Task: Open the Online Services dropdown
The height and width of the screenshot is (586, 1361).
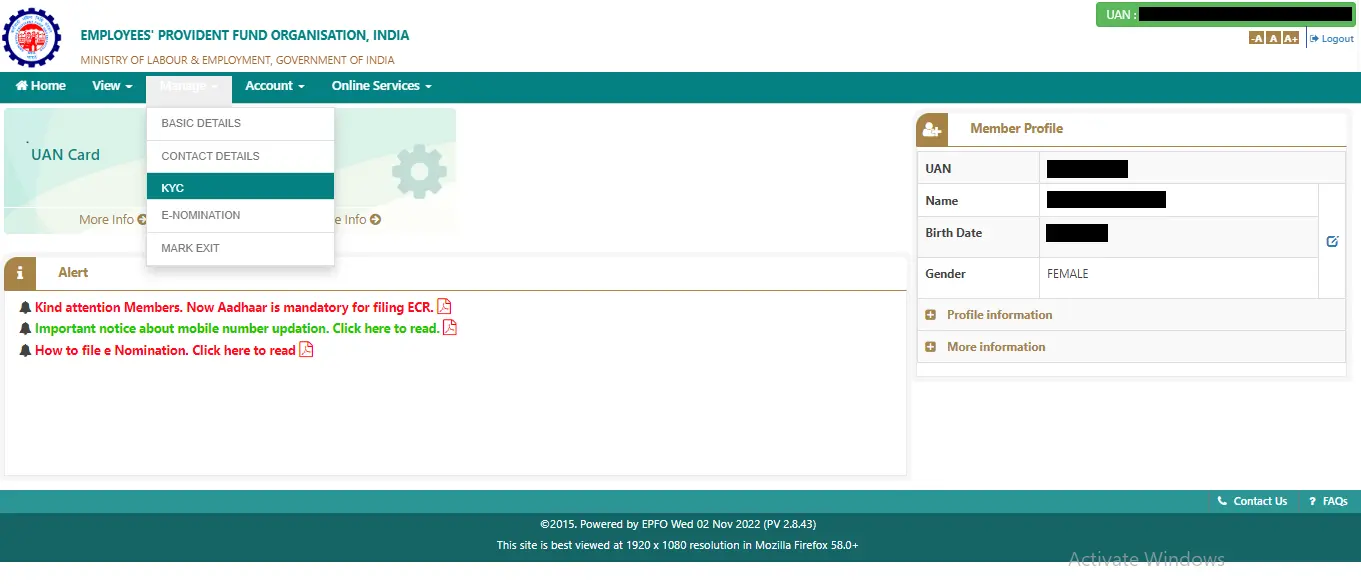Action: point(381,86)
